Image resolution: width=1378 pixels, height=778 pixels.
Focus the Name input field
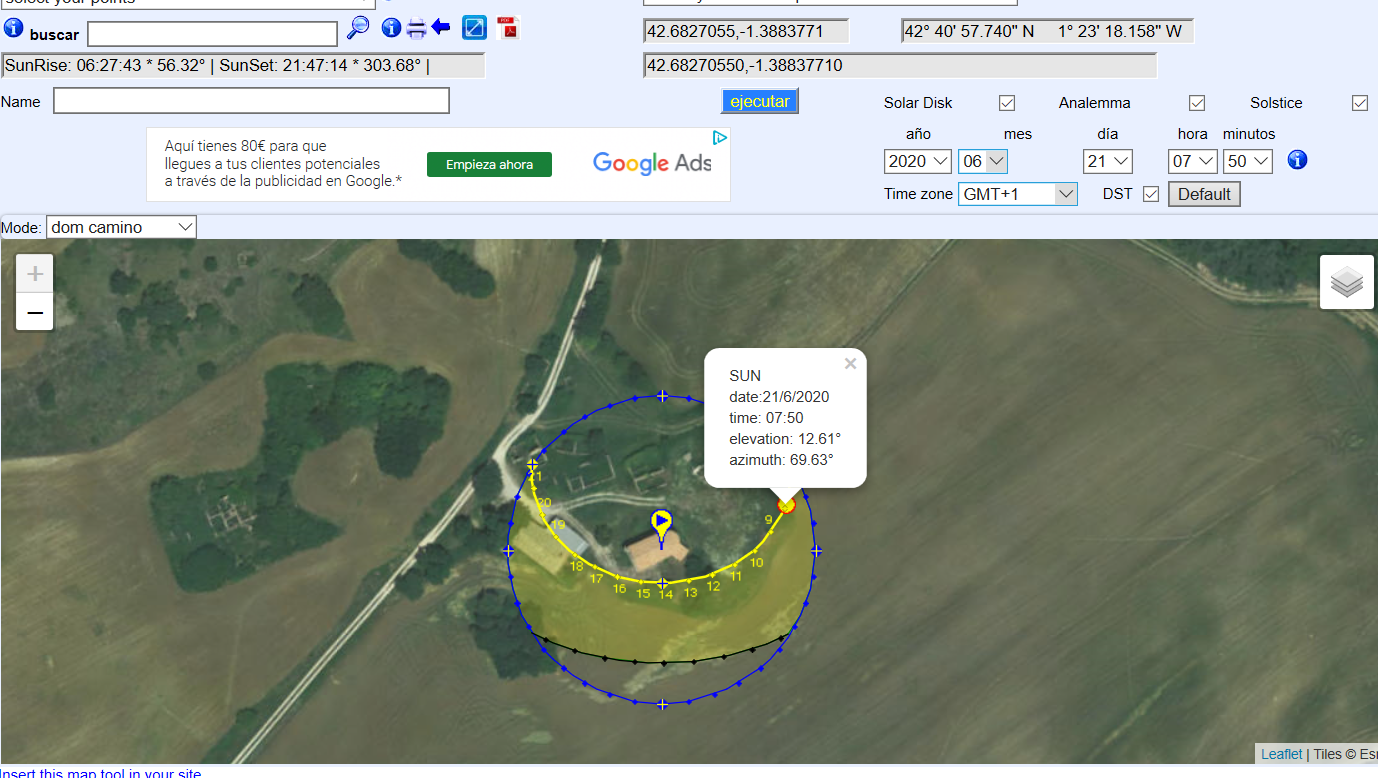tap(251, 101)
